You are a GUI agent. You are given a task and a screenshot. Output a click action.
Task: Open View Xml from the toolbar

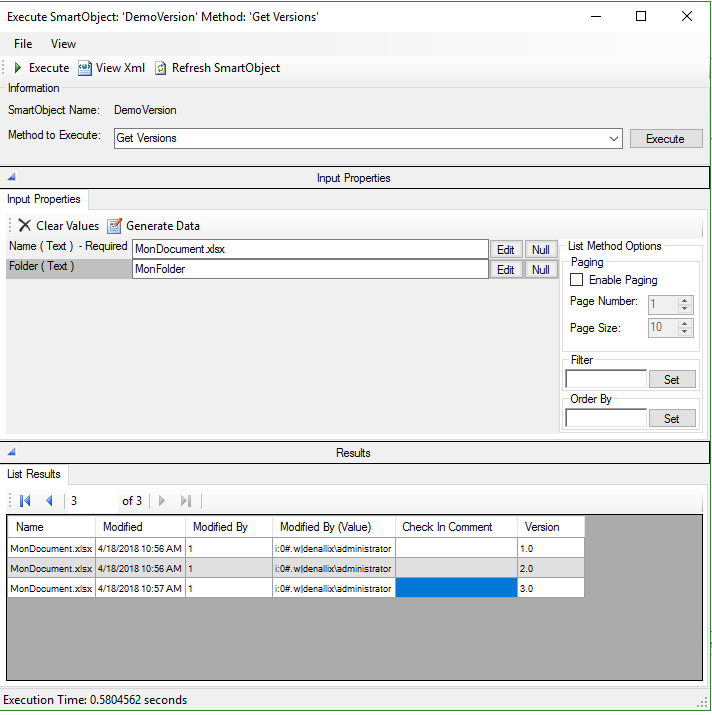(x=85, y=68)
